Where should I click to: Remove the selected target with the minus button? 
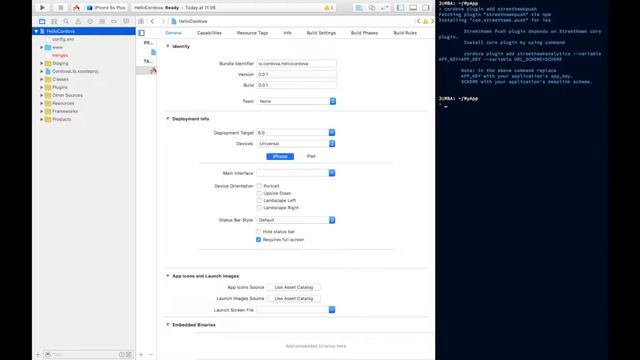151,354
